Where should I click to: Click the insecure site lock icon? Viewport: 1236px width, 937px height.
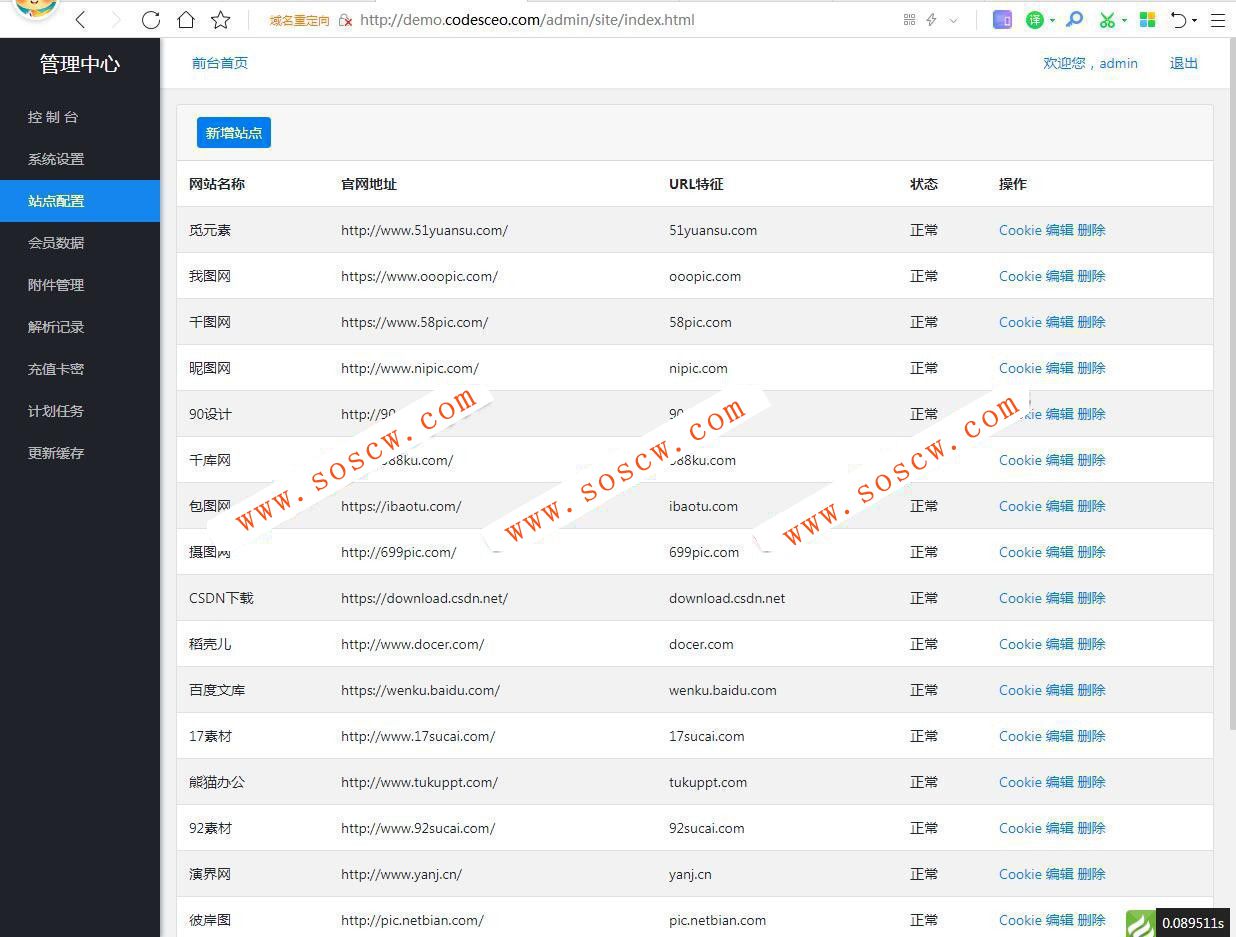pos(346,20)
